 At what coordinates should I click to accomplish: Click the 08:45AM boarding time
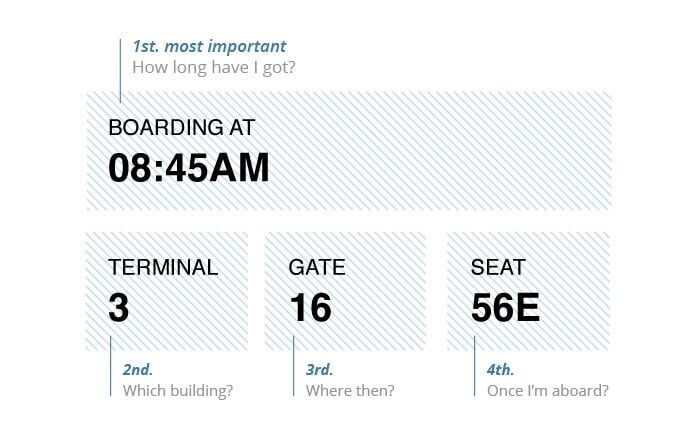coord(189,168)
